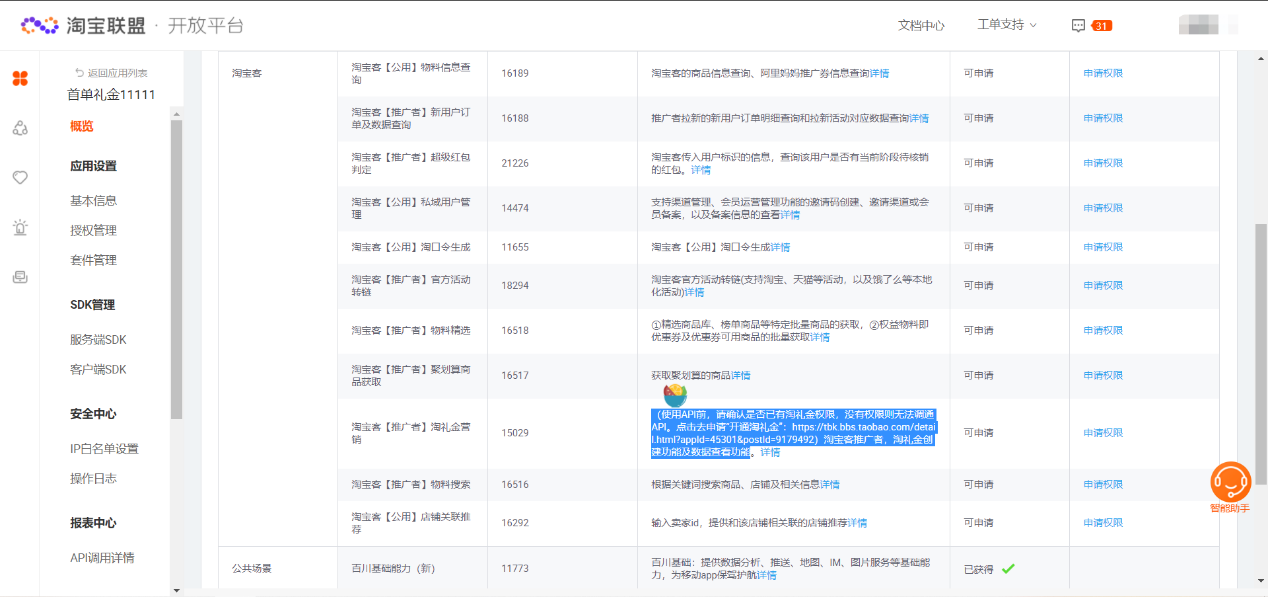Viewport: 1268px width, 597px height.
Task: Click 申请权限 for 淘礼金营销 row
Action: (x=1103, y=433)
